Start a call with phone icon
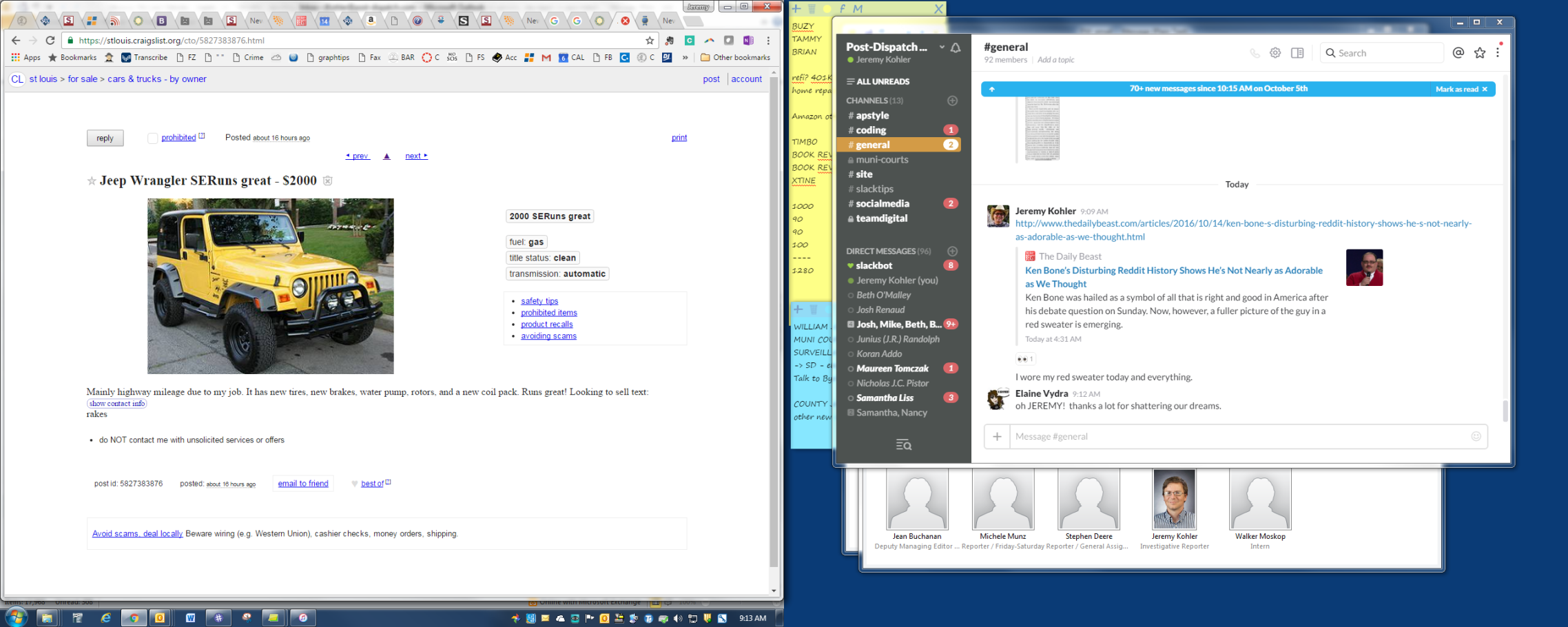Image resolution: width=1568 pixels, height=627 pixels. point(1255,53)
